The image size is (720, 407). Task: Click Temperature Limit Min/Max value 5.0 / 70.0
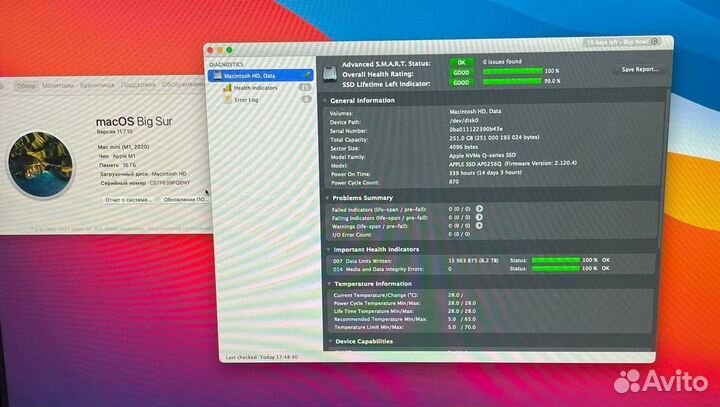pos(461,327)
